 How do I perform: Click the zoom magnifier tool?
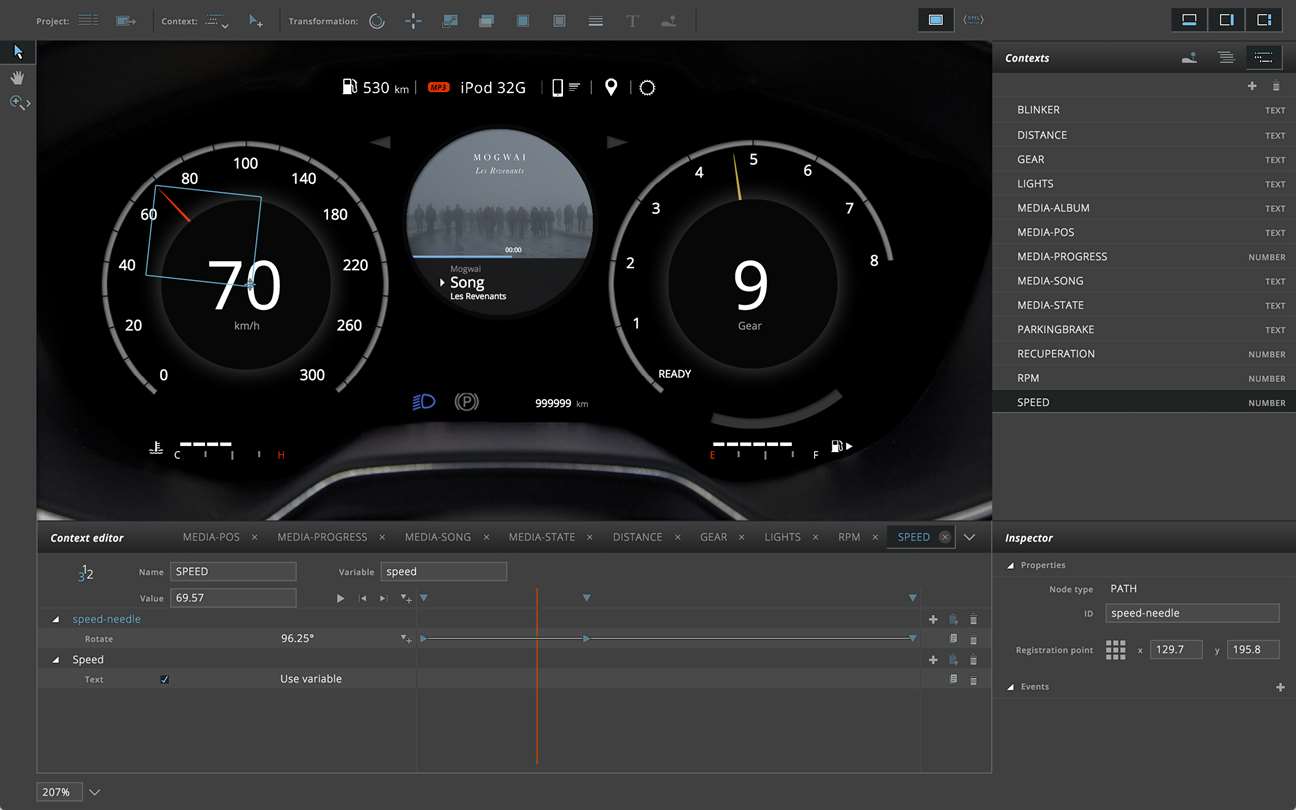[18, 102]
